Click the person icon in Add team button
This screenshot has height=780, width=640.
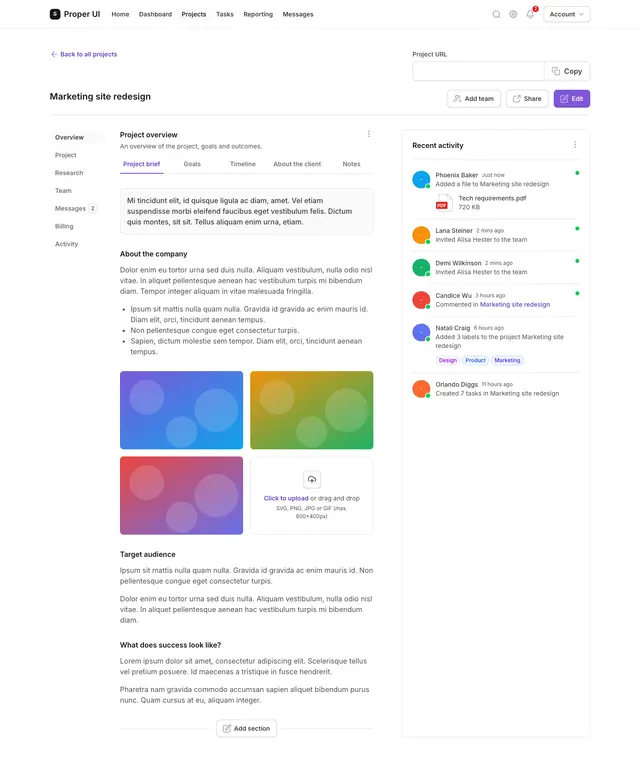point(457,98)
